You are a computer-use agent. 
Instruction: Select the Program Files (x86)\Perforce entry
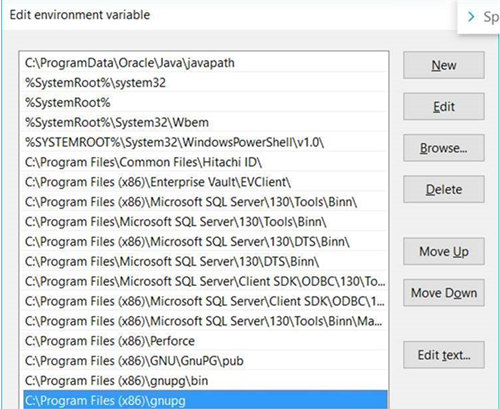(x=205, y=341)
